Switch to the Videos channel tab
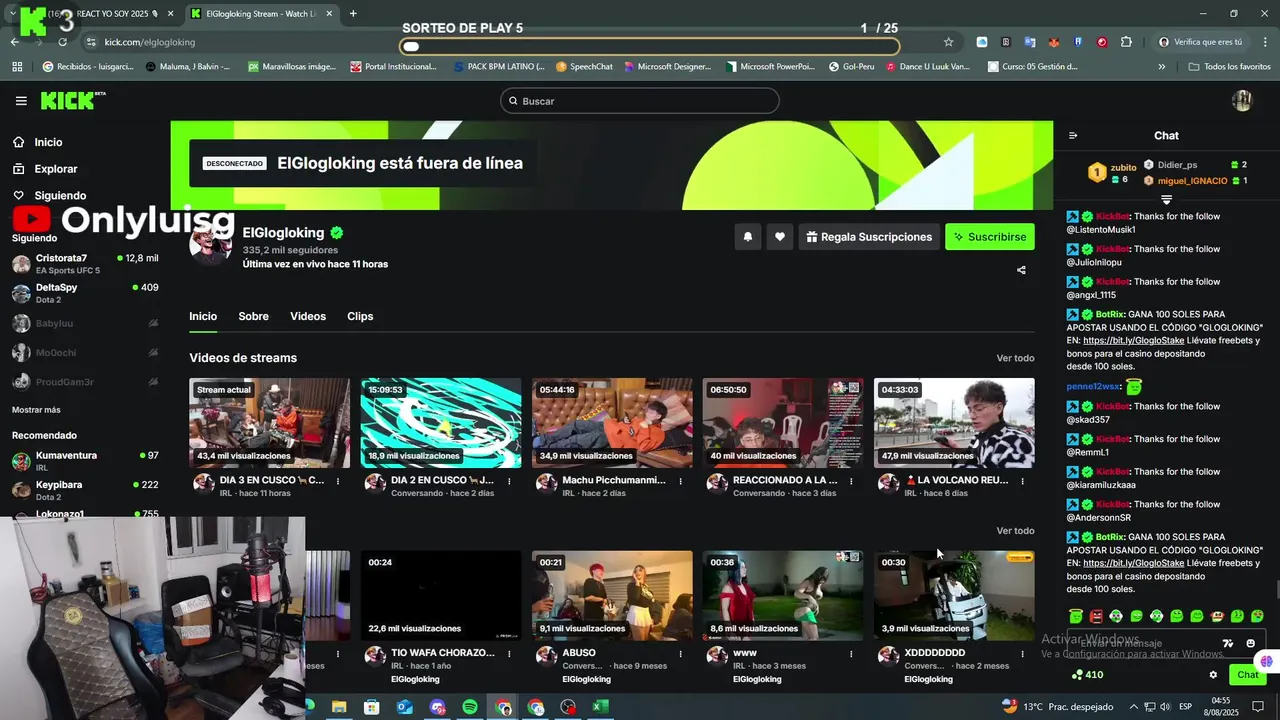1280x720 pixels. 308,316
